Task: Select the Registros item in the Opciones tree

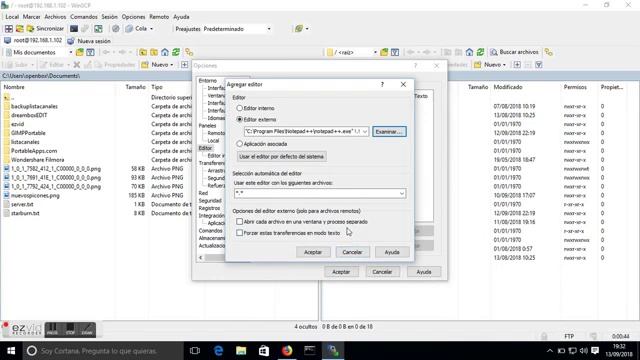Action: [x=209, y=208]
